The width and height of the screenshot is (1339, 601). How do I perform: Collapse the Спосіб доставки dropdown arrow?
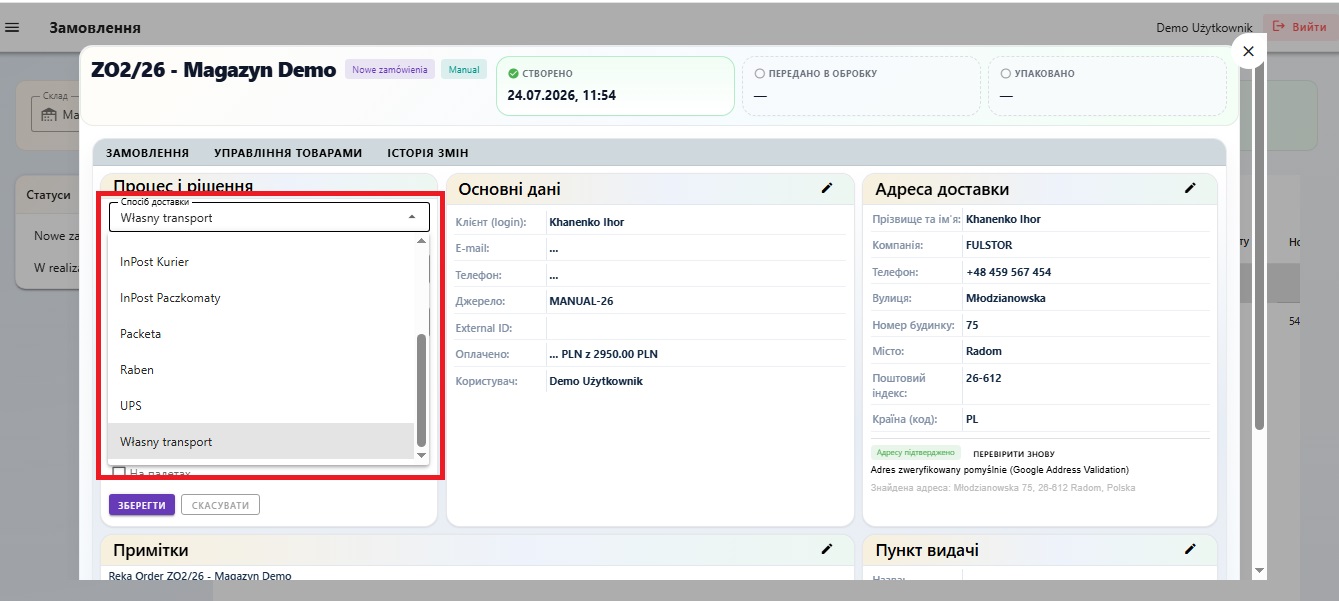(x=412, y=217)
